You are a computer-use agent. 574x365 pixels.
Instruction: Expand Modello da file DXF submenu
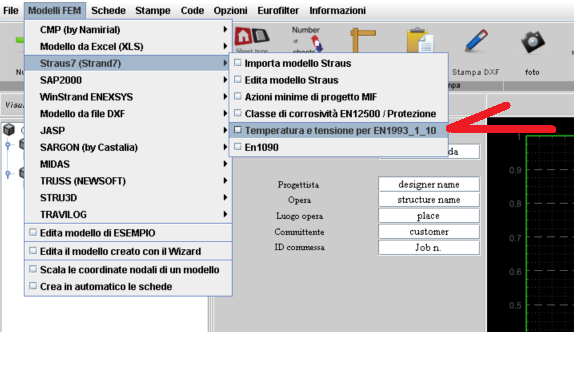[128, 114]
